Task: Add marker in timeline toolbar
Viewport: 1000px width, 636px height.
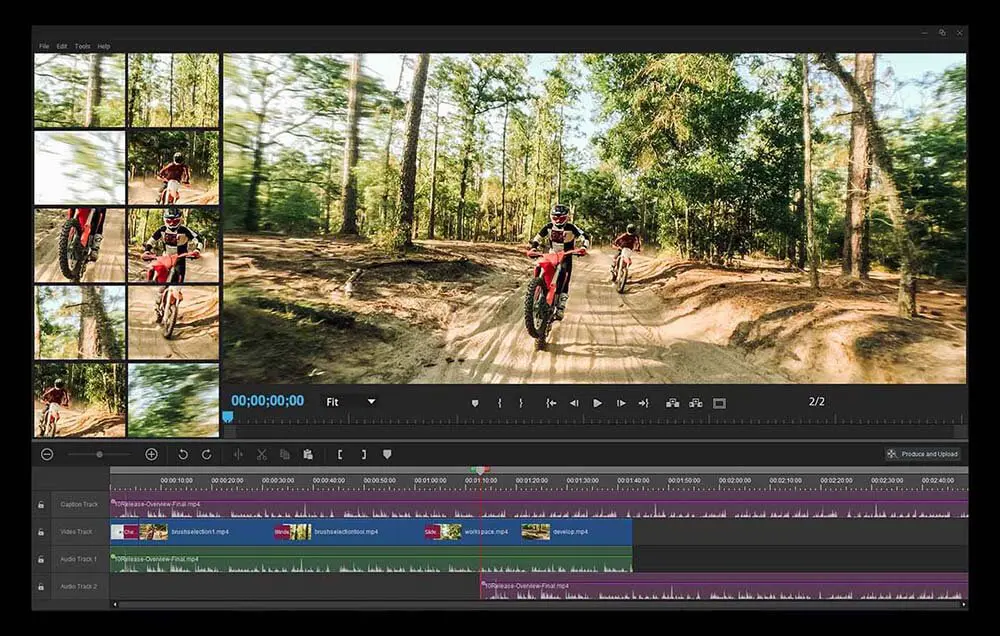Action: (387, 454)
